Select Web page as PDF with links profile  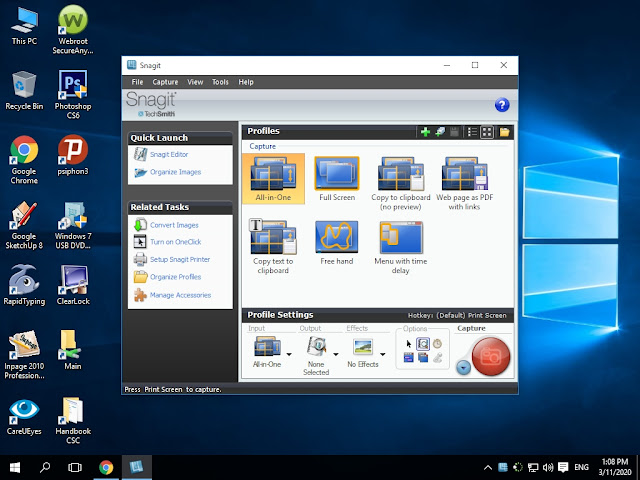point(464,184)
